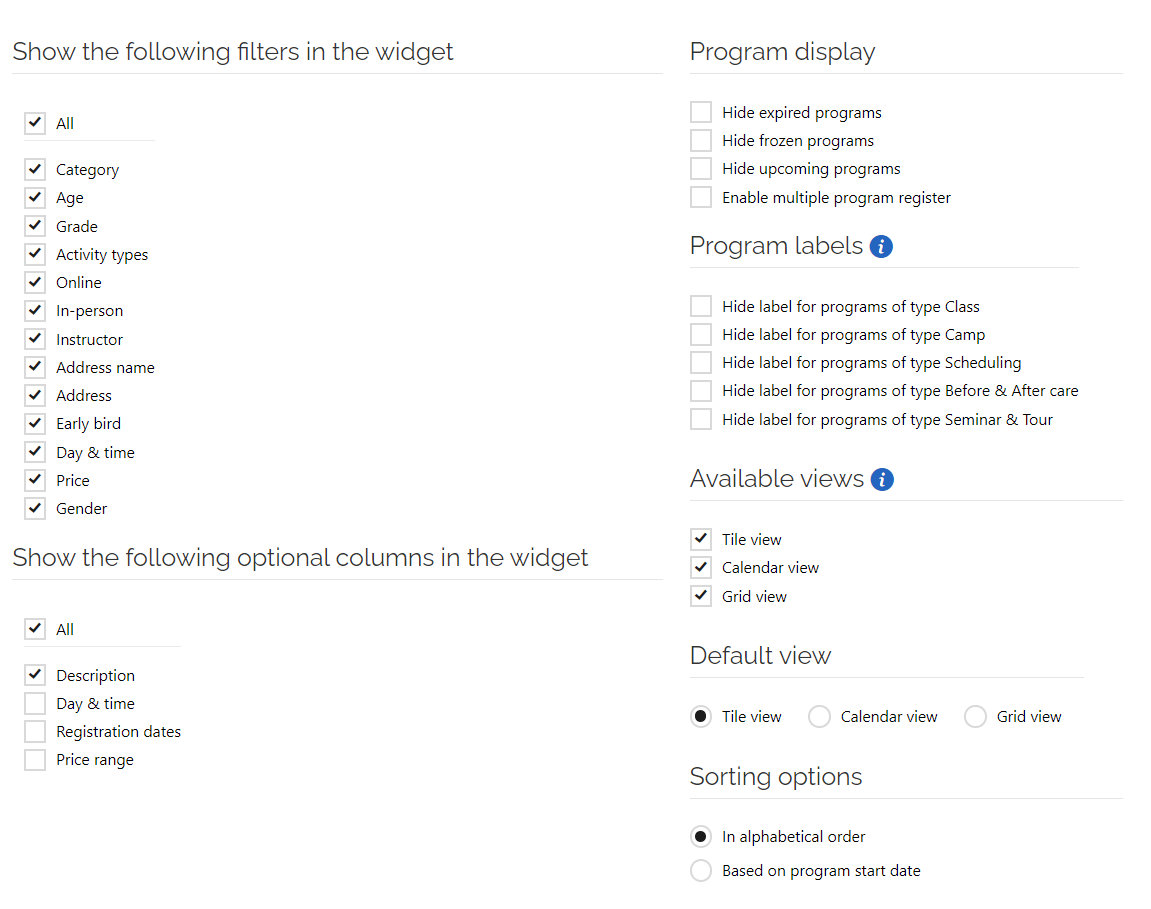
Task: Uncheck Grid view in Available views
Action: pos(701,596)
